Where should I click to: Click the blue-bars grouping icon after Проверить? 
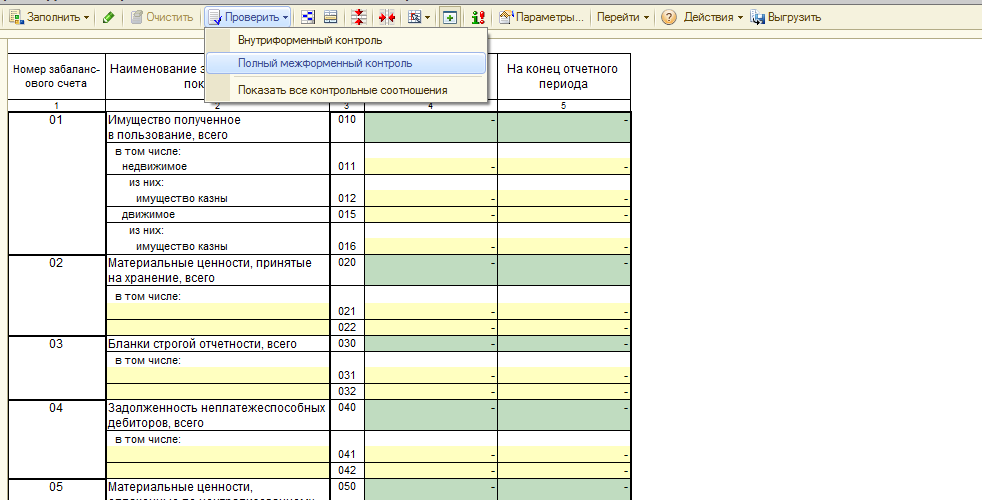tap(308, 18)
